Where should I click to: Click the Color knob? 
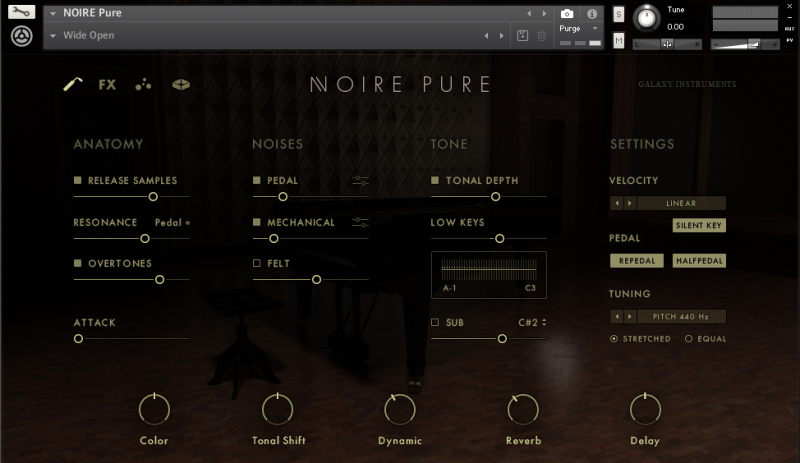[154, 409]
